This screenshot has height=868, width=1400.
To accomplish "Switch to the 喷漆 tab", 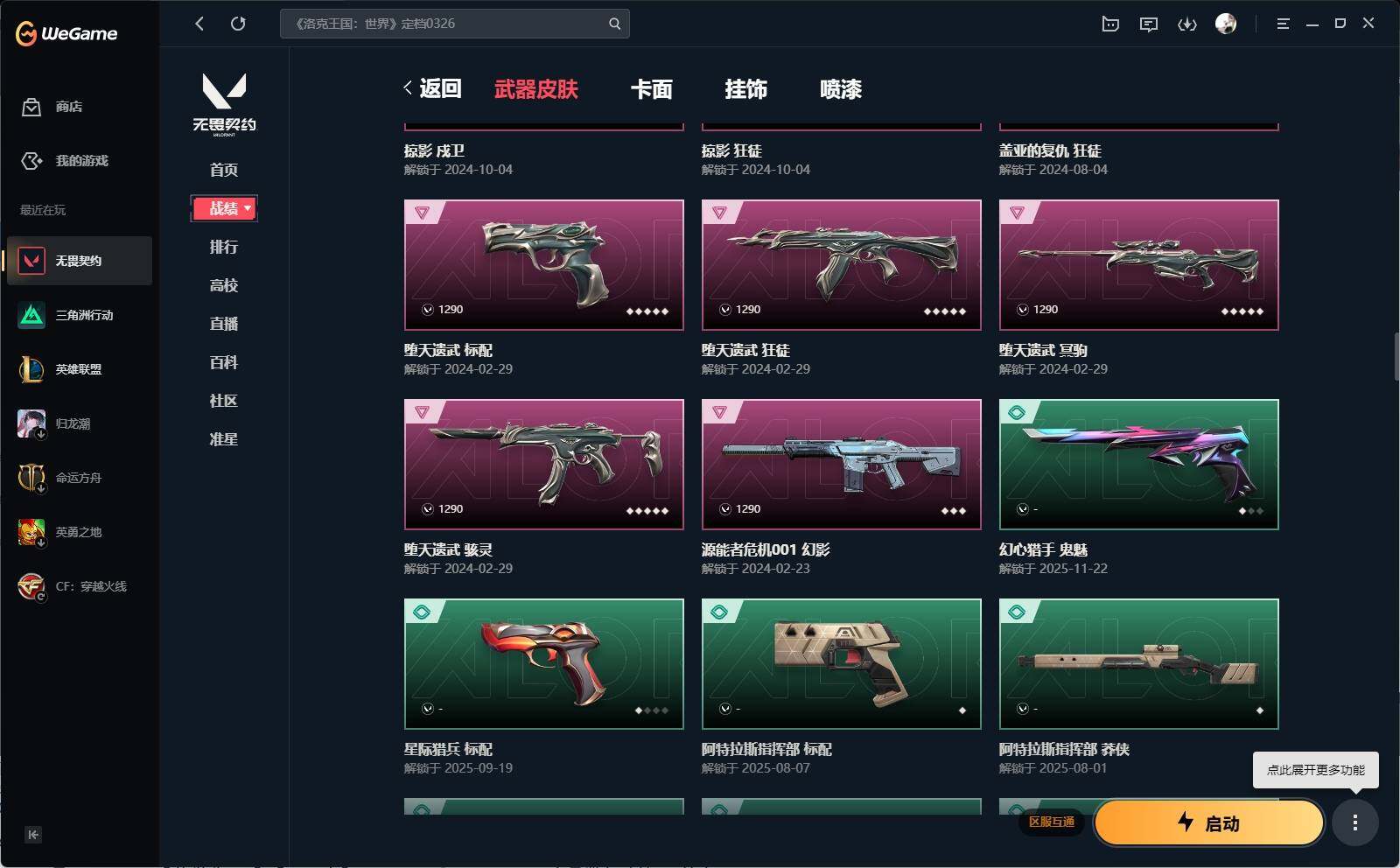I will tap(841, 89).
